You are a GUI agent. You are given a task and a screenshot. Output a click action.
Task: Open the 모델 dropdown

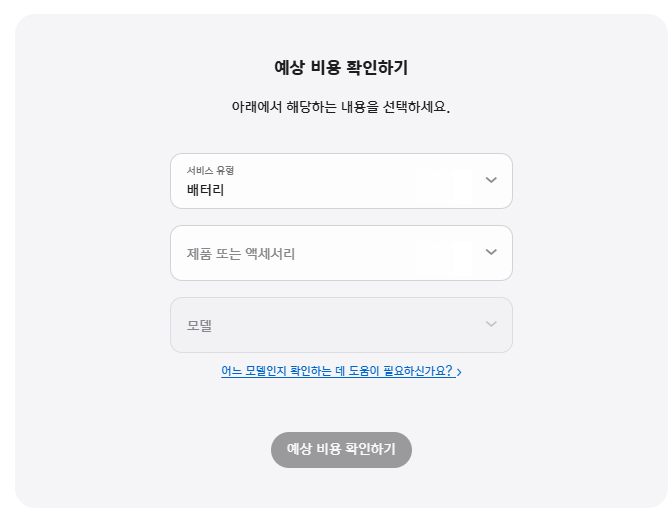[341, 325]
